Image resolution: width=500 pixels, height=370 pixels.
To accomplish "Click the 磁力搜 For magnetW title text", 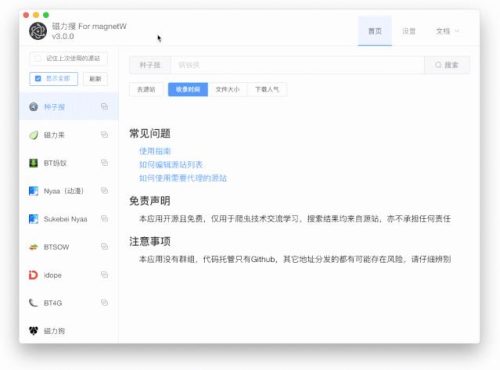I will (x=89, y=26).
